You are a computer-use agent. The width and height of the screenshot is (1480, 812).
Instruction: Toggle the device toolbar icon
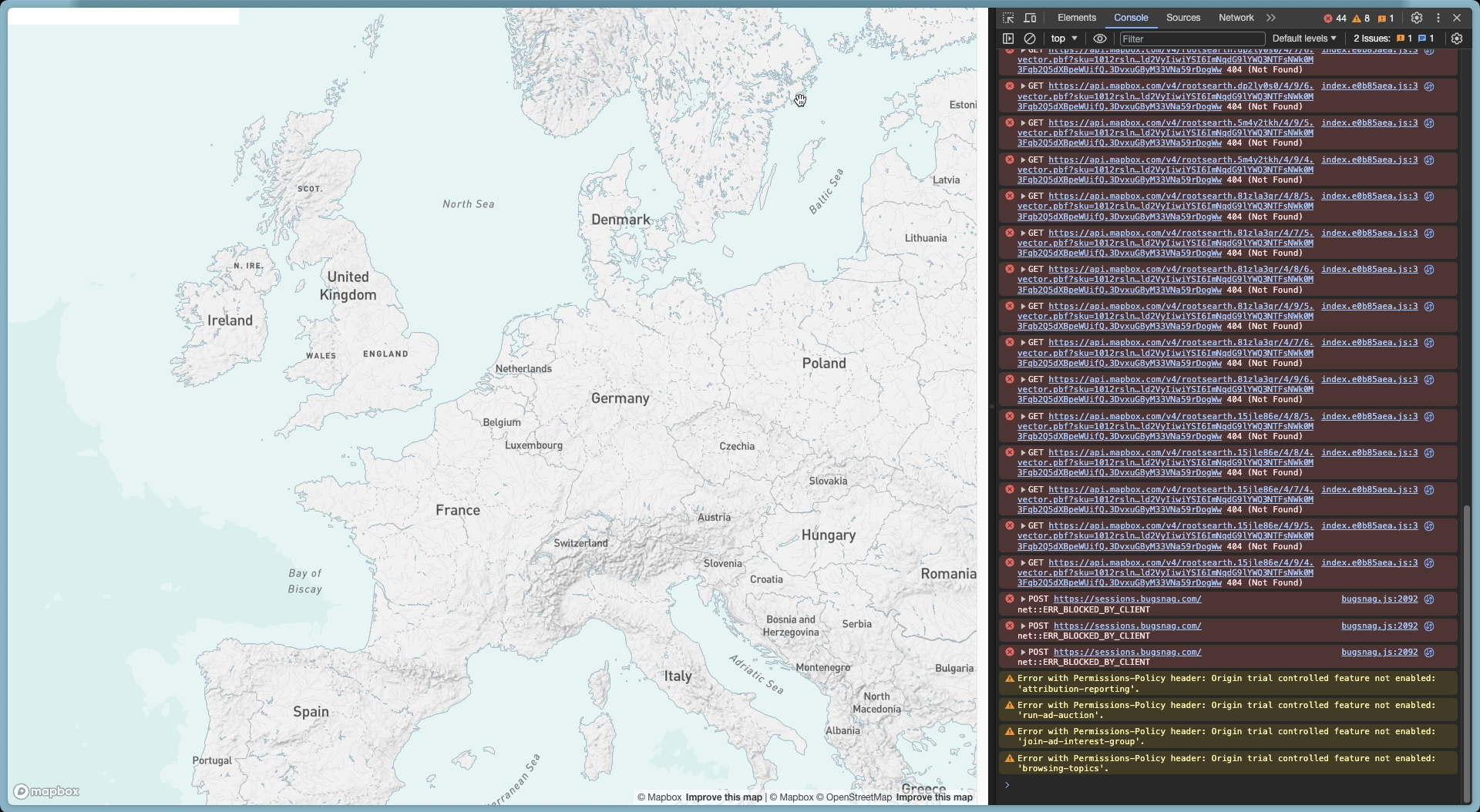(x=1030, y=18)
